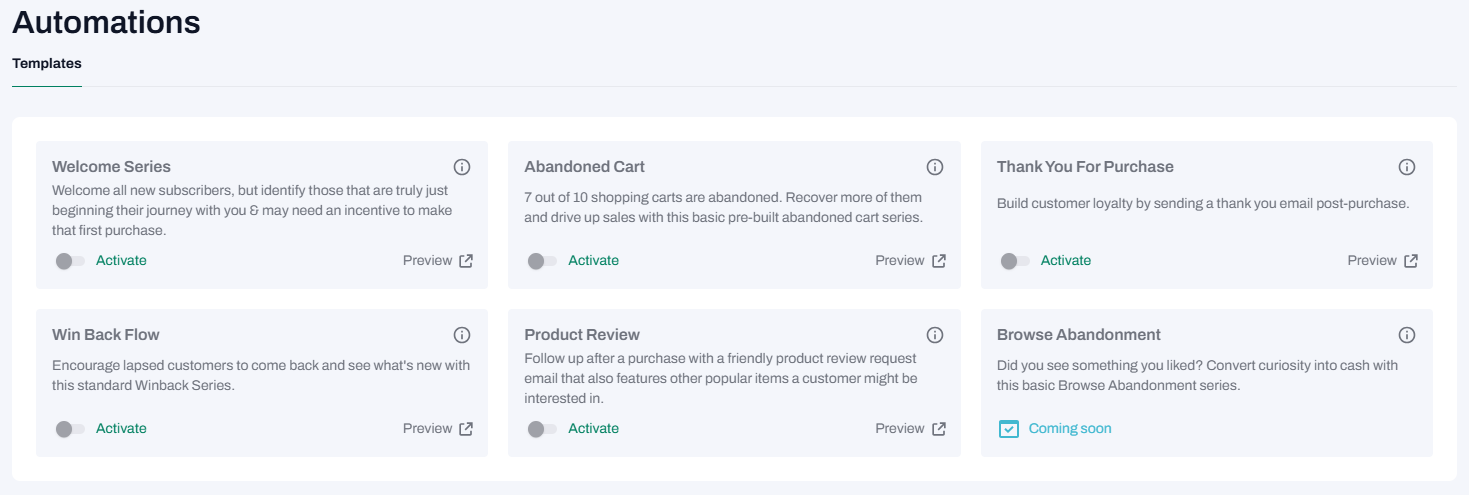Click the Browse Abandonment card title
The width and height of the screenshot is (1469, 495).
point(1078,335)
